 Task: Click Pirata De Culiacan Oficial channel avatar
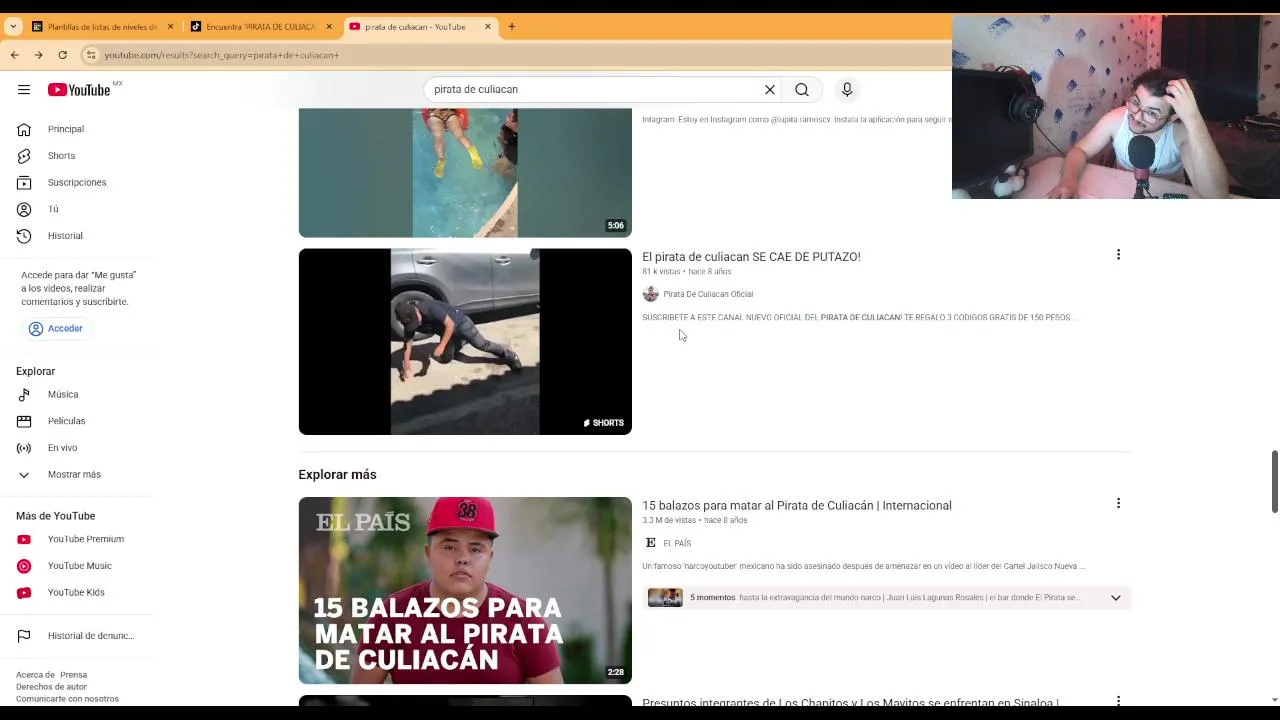651,294
